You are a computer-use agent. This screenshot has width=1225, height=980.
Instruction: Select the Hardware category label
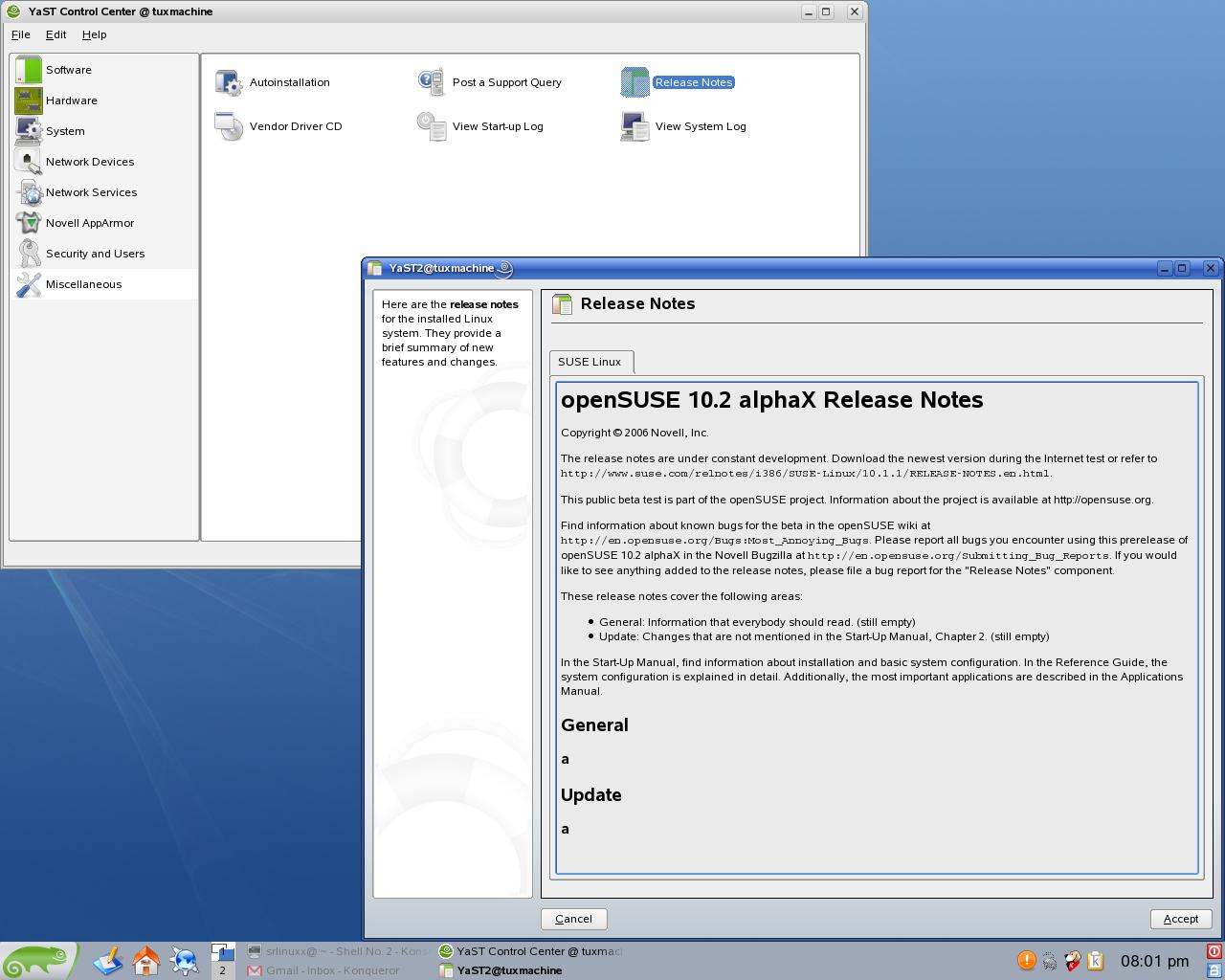tap(72, 100)
